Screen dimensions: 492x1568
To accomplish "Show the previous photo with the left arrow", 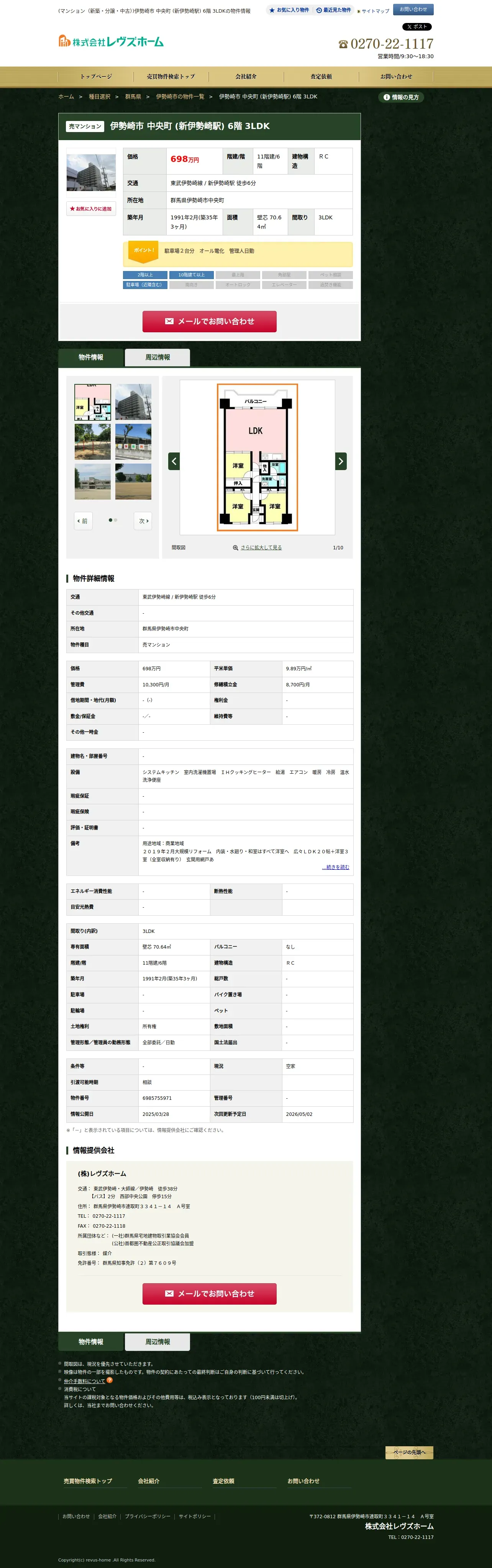I will click(x=174, y=461).
